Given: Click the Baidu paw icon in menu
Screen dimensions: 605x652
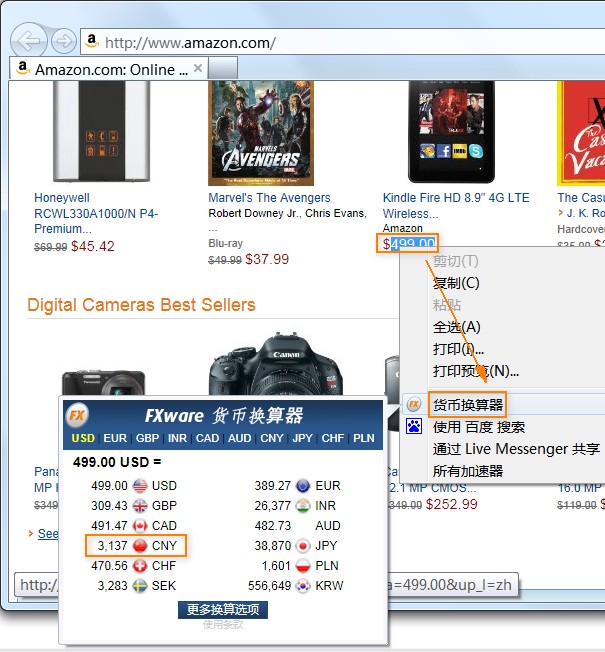Looking at the screenshot, I should coord(414,426).
